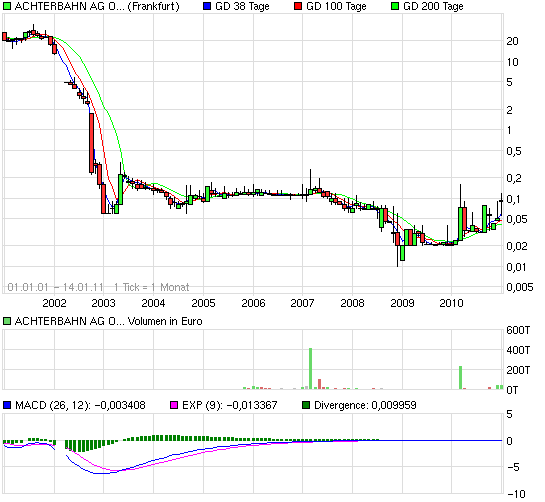Click the 2010 year label on the time axis

(452, 303)
